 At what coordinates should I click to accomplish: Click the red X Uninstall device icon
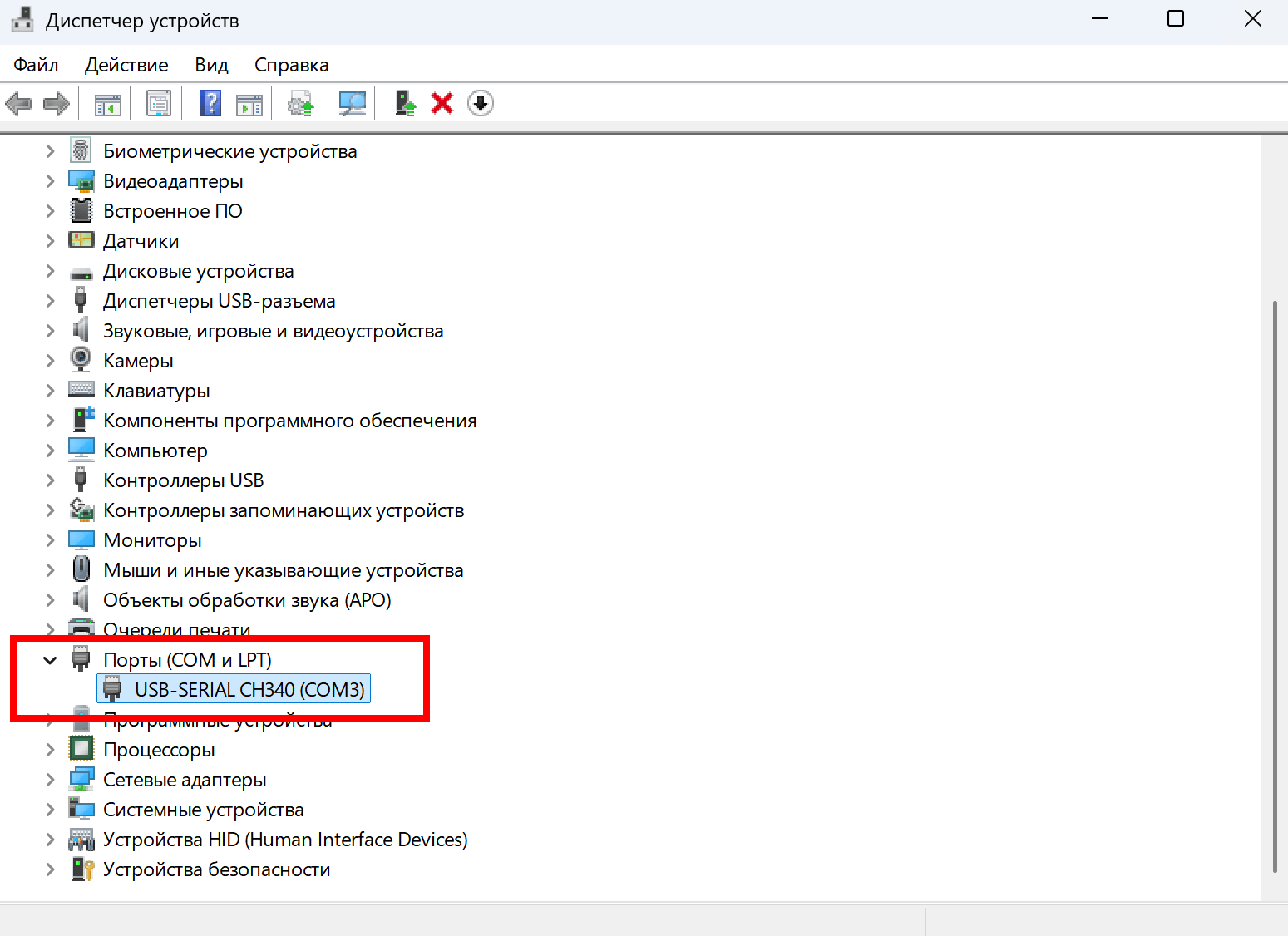[x=442, y=104]
